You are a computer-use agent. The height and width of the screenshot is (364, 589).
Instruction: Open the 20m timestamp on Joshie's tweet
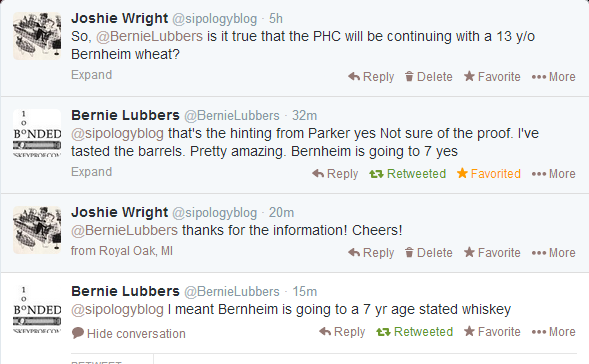(281, 213)
